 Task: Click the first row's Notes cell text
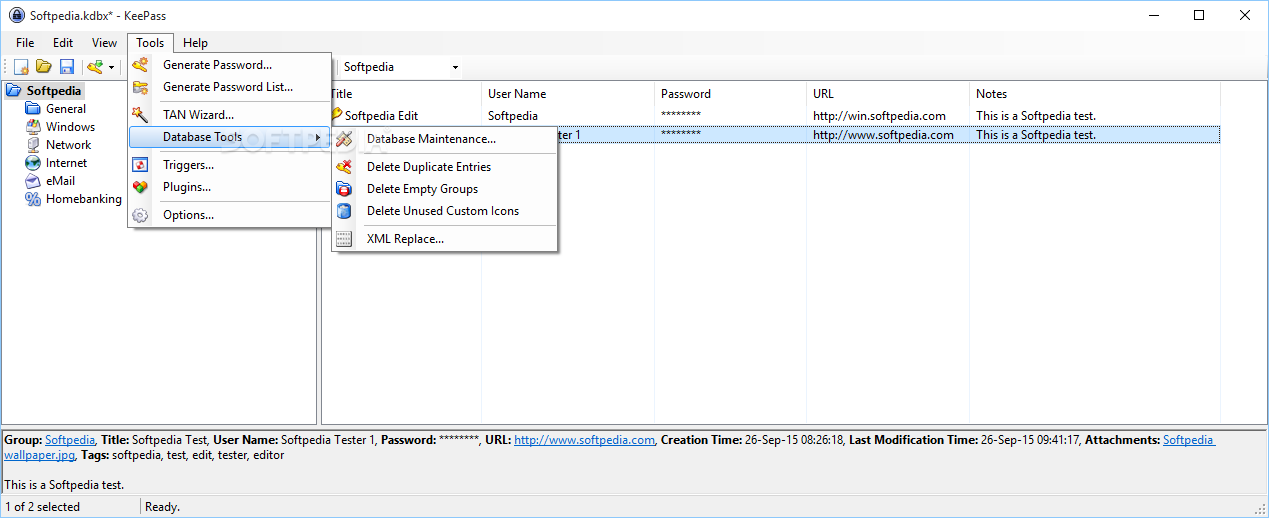(1036, 116)
